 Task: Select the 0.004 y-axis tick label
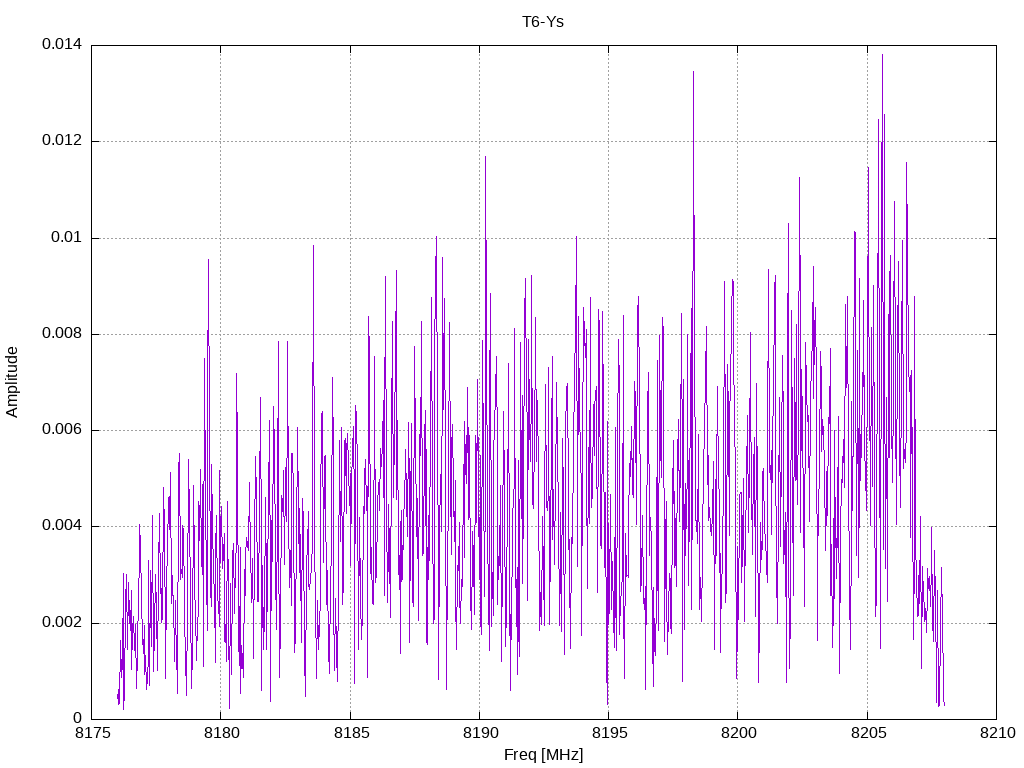click(x=62, y=526)
